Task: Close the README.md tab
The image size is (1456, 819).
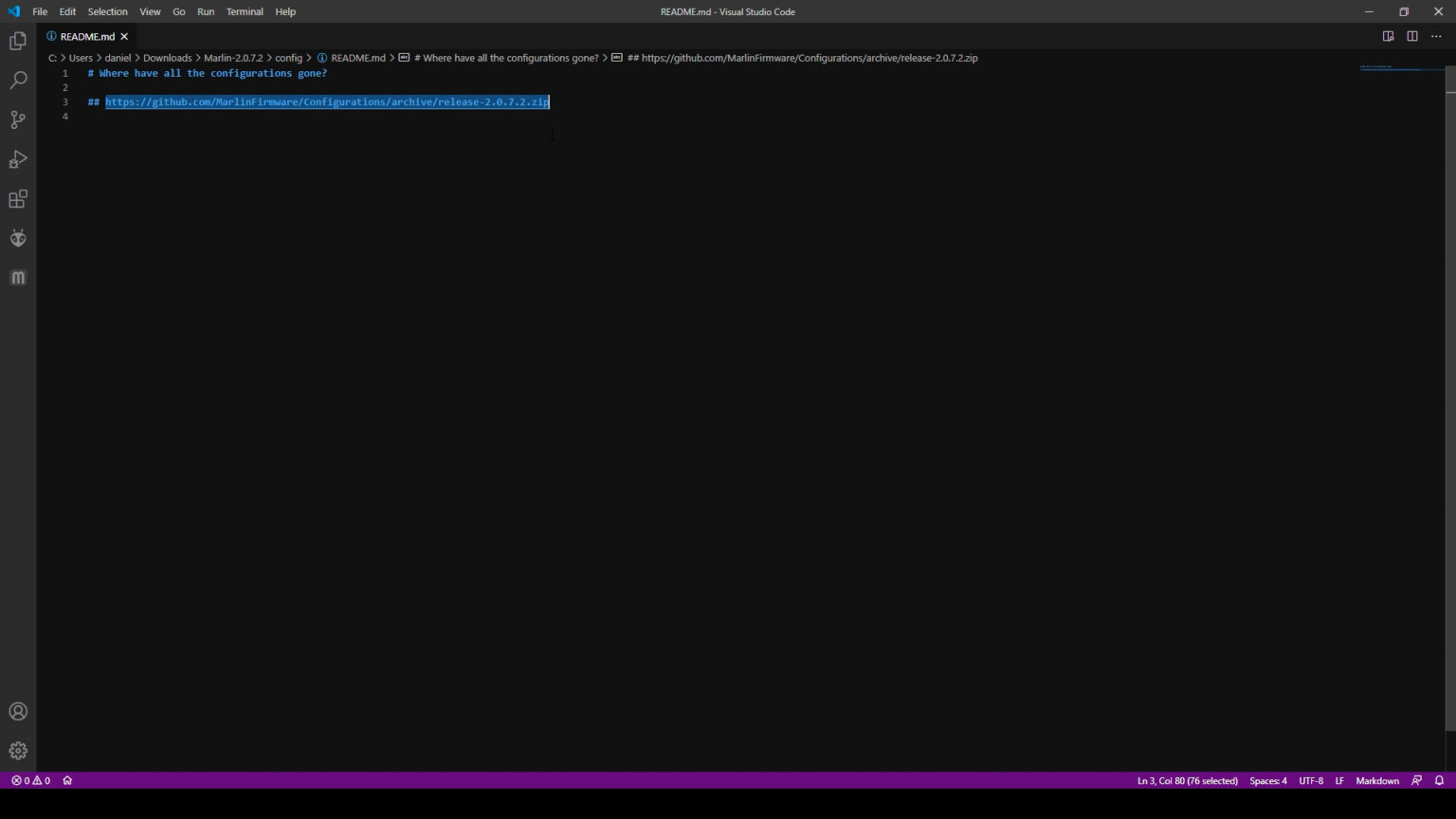Action: (x=124, y=36)
